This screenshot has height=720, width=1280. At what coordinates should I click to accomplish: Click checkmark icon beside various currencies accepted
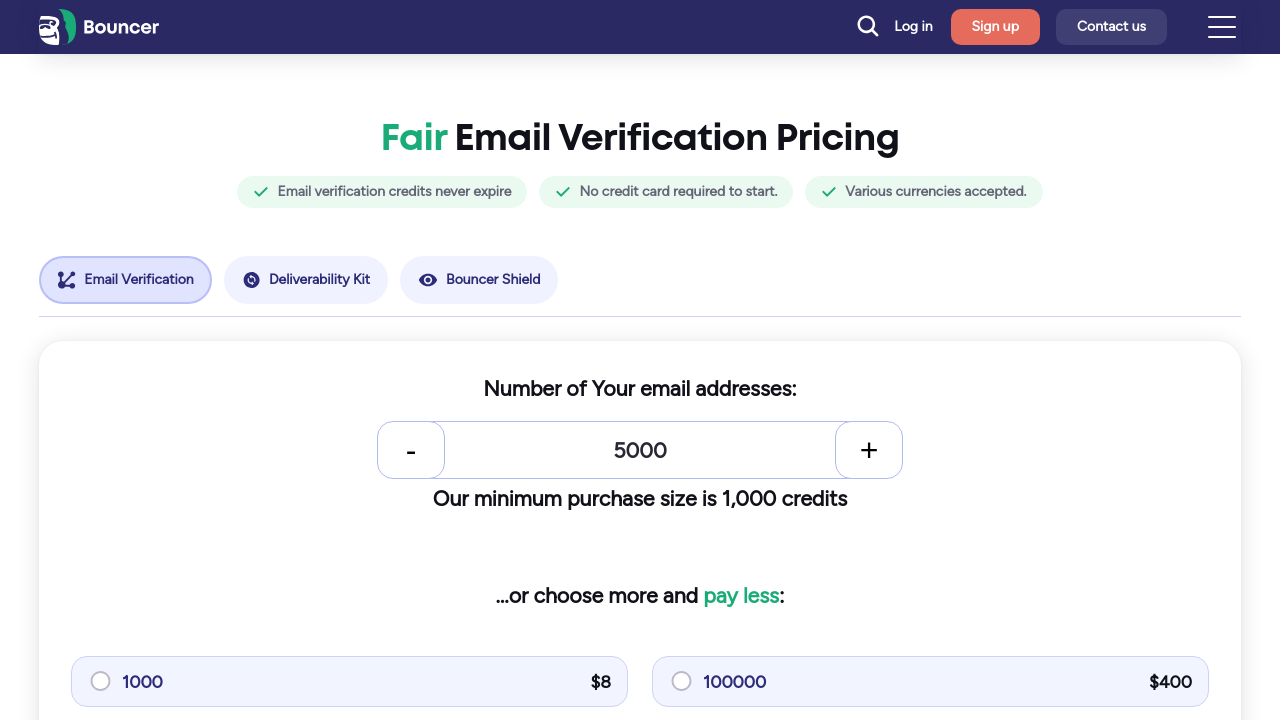829,192
